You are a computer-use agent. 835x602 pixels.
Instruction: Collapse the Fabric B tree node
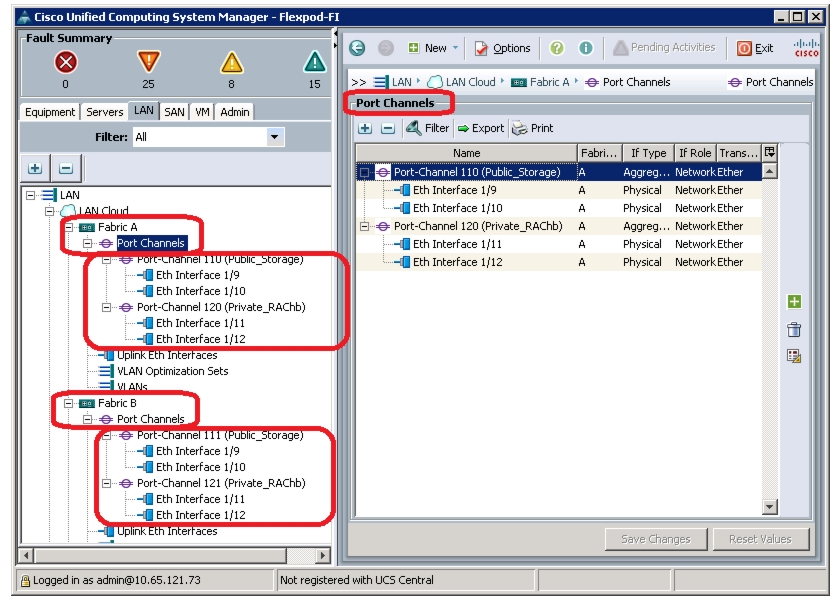69,403
